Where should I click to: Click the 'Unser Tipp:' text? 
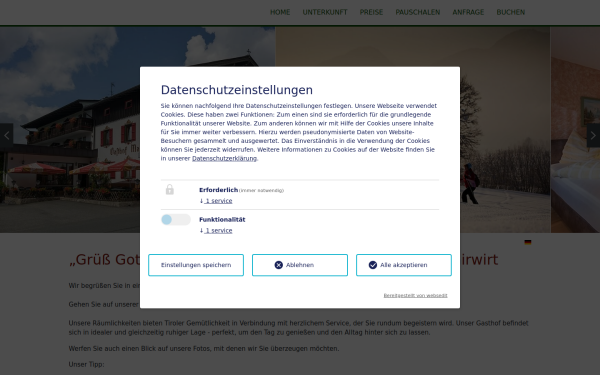[x=86, y=364]
